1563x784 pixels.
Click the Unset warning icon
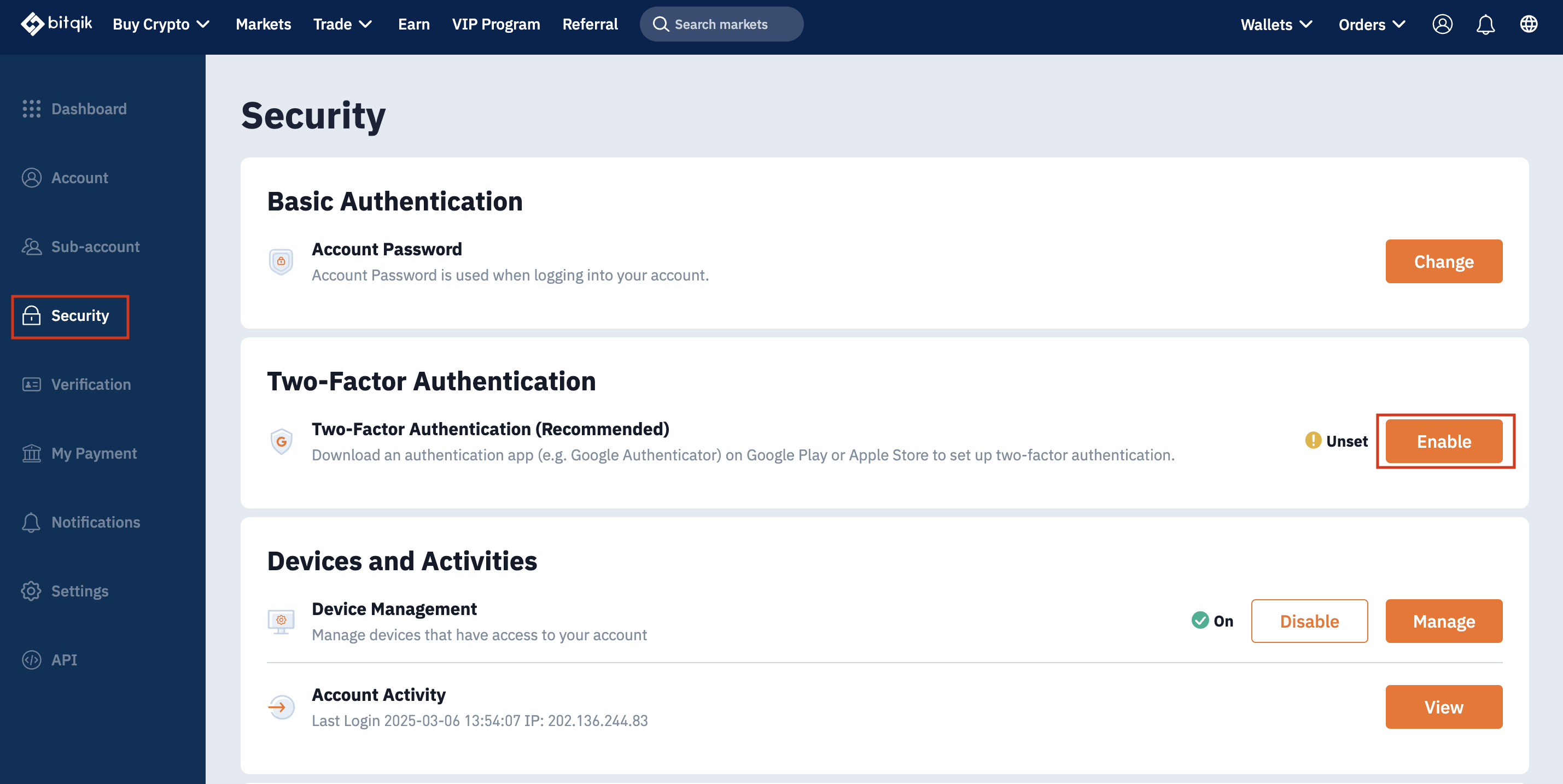tap(1313, 440)
